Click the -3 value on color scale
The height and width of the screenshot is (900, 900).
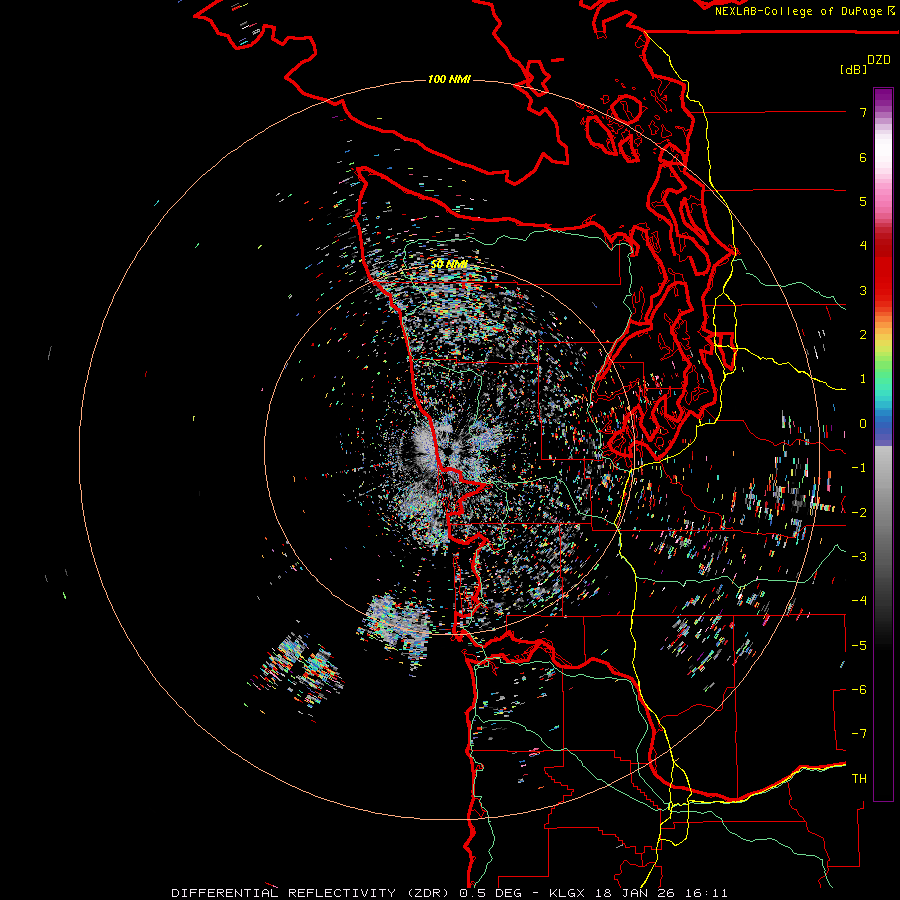(859, 557)
